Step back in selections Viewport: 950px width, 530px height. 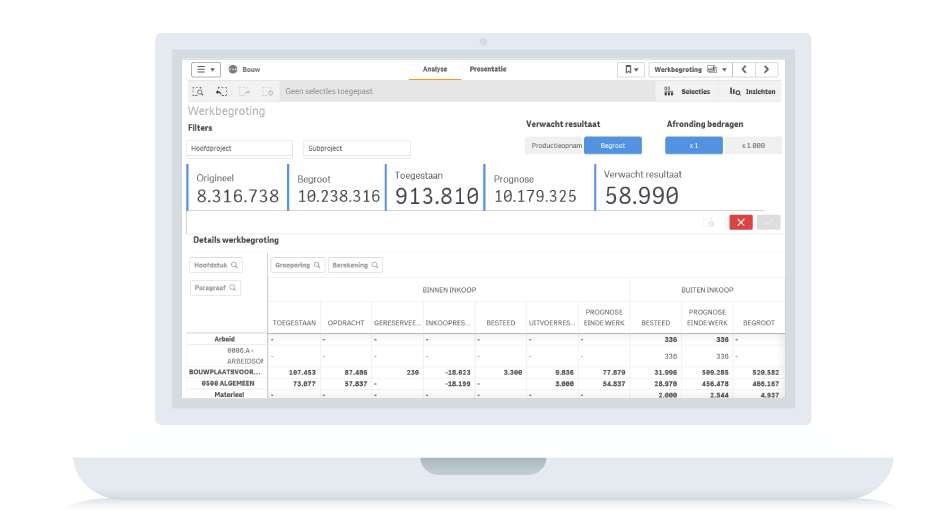pyautogui.click(x=222, y=91)
